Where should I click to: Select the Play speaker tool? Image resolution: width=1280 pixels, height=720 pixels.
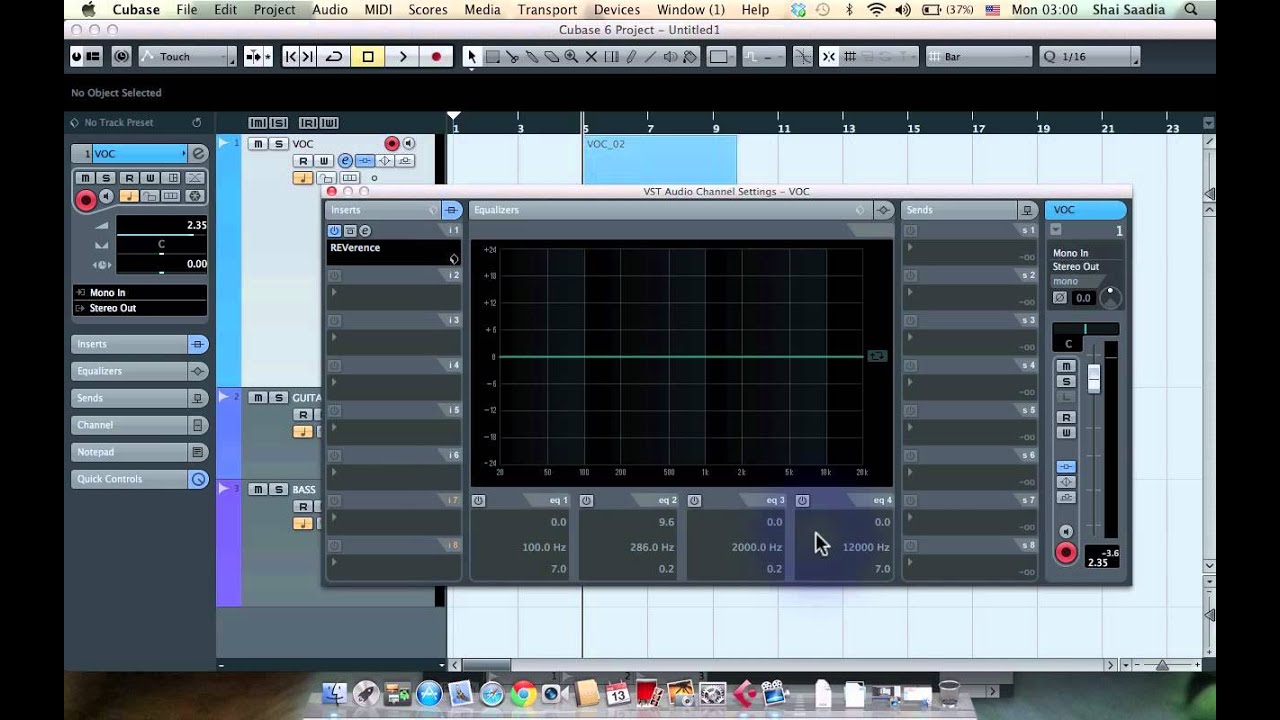click(670, 57)
